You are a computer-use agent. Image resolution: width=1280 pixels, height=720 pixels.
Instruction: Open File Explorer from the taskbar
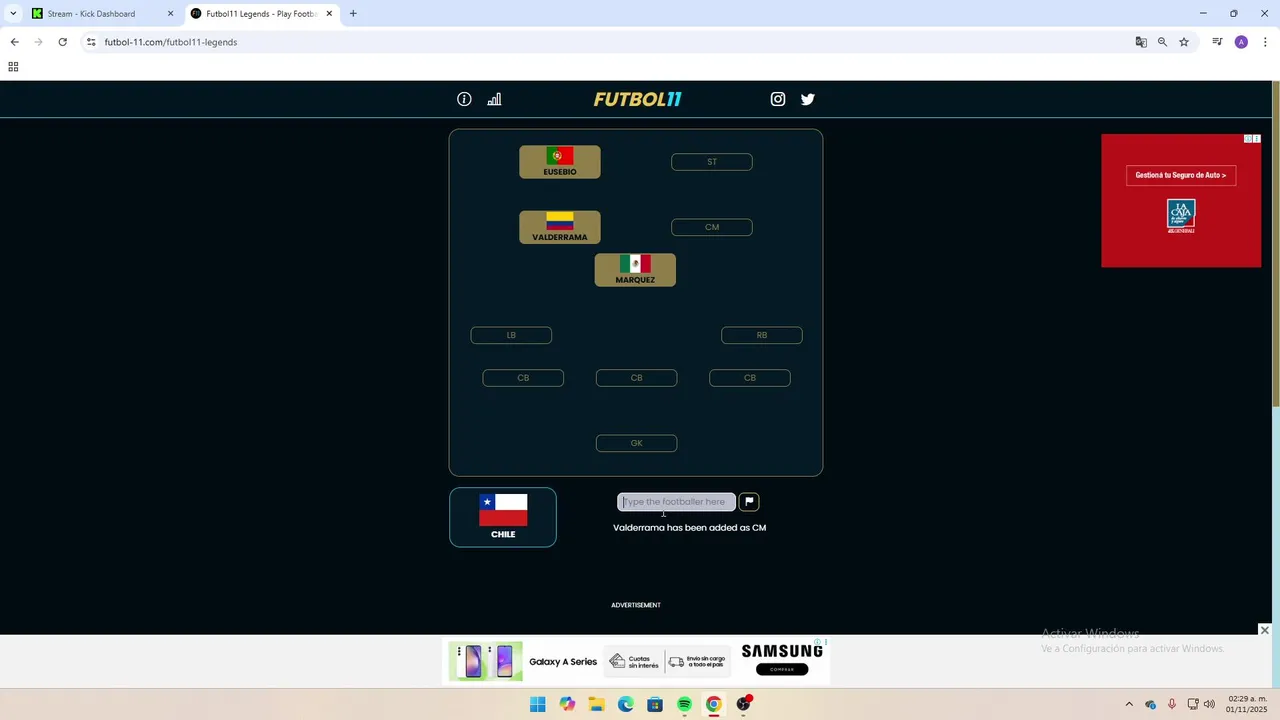click(596, 704)
